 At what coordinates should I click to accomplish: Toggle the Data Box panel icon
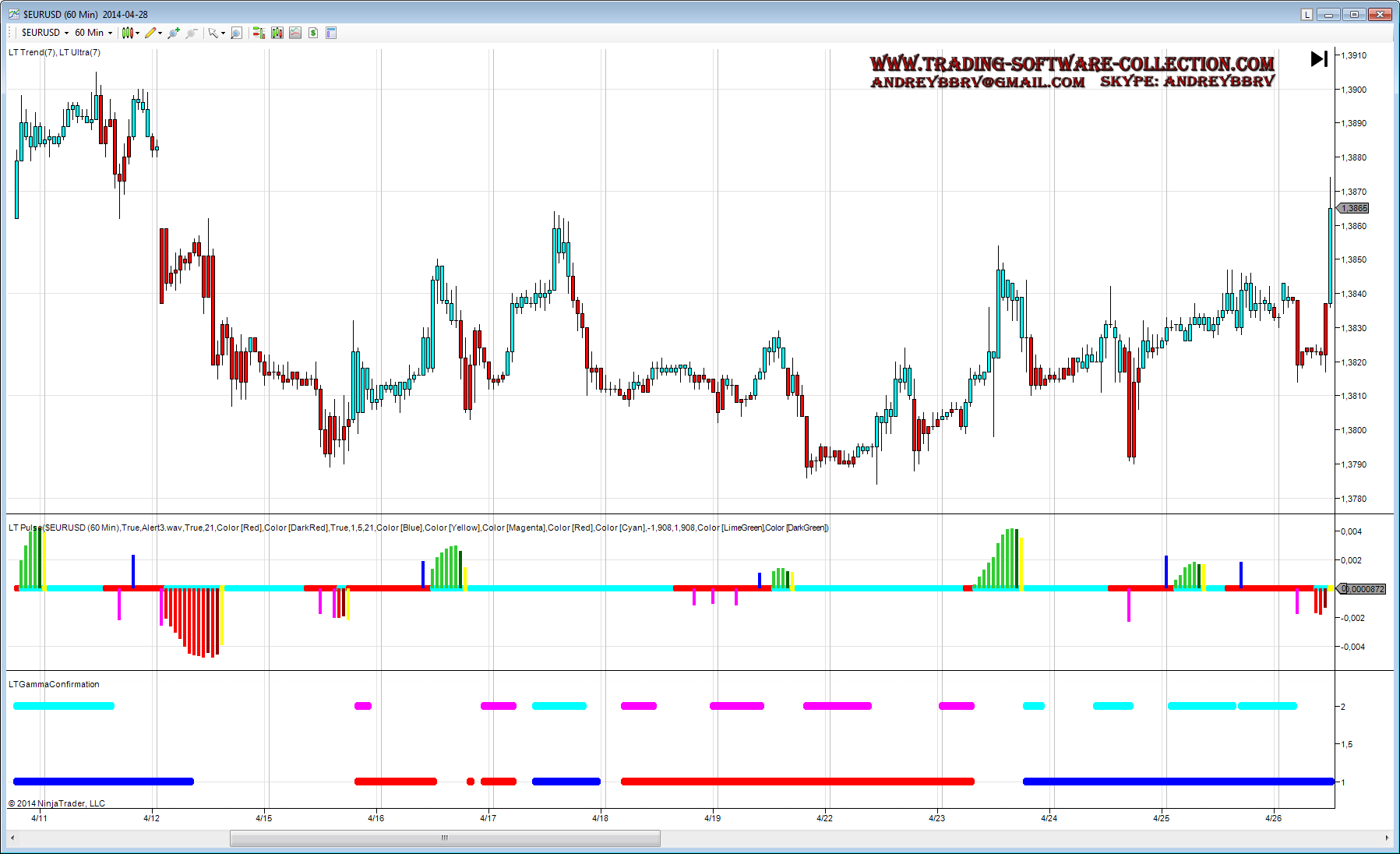click(x=331, y=33)
